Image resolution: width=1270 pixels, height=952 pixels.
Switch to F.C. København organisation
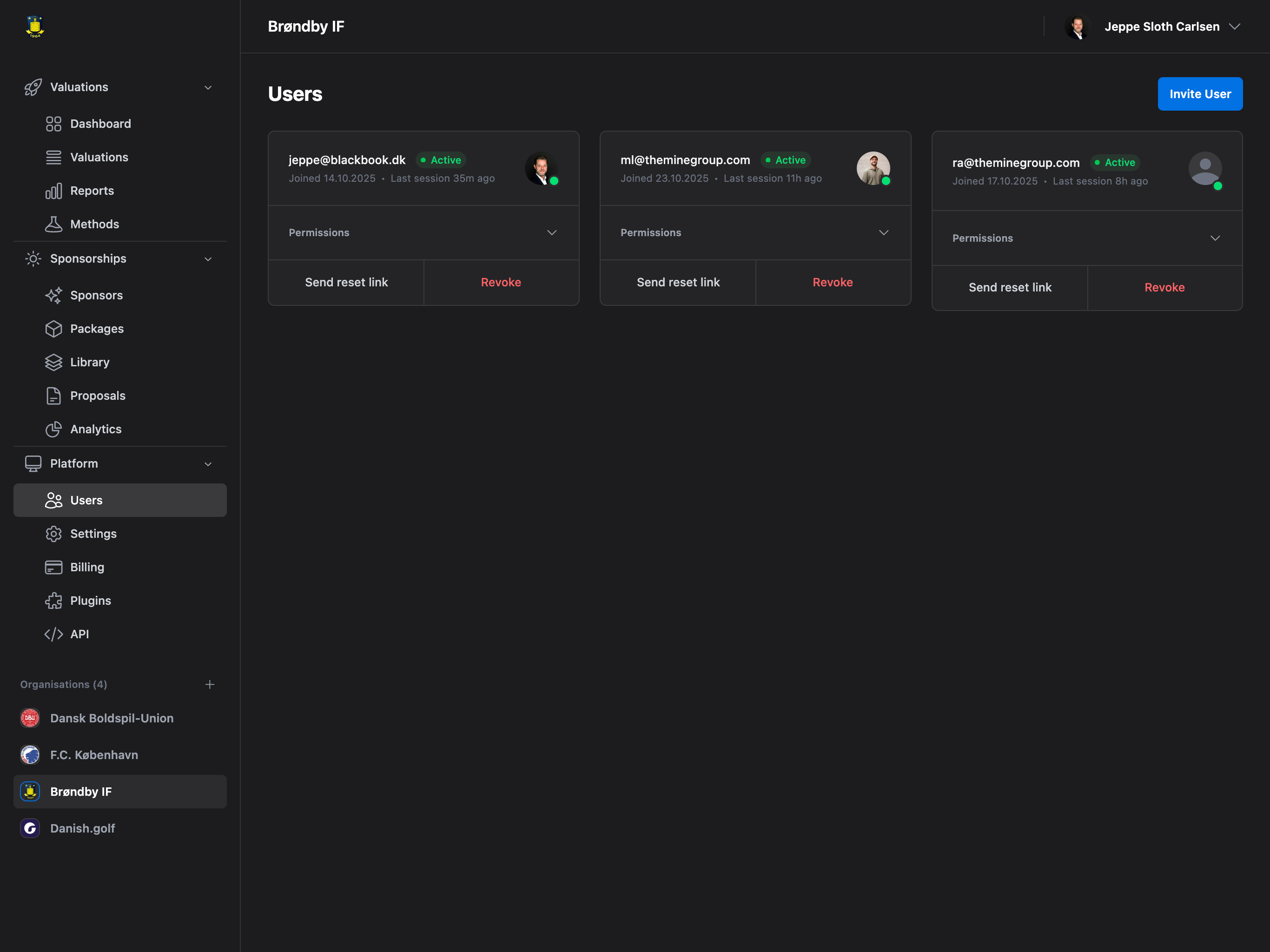tap(93, 755)
